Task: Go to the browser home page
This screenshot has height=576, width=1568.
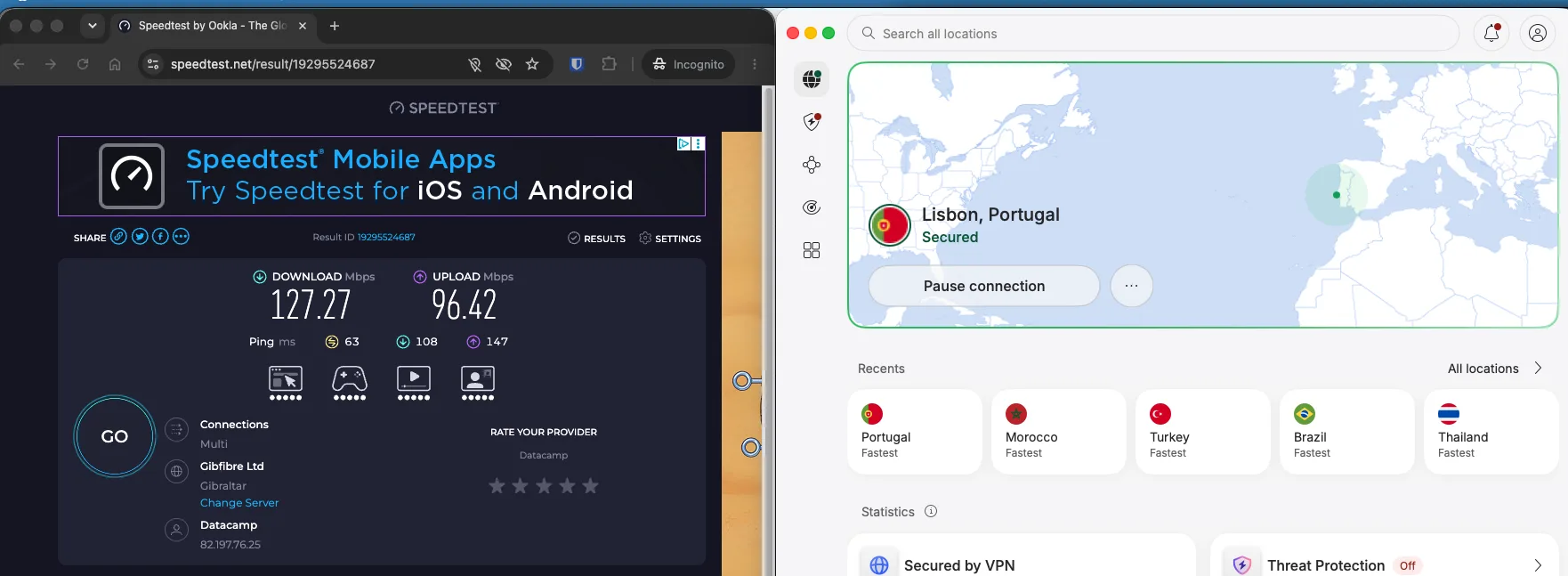Action: coord(115,64)
